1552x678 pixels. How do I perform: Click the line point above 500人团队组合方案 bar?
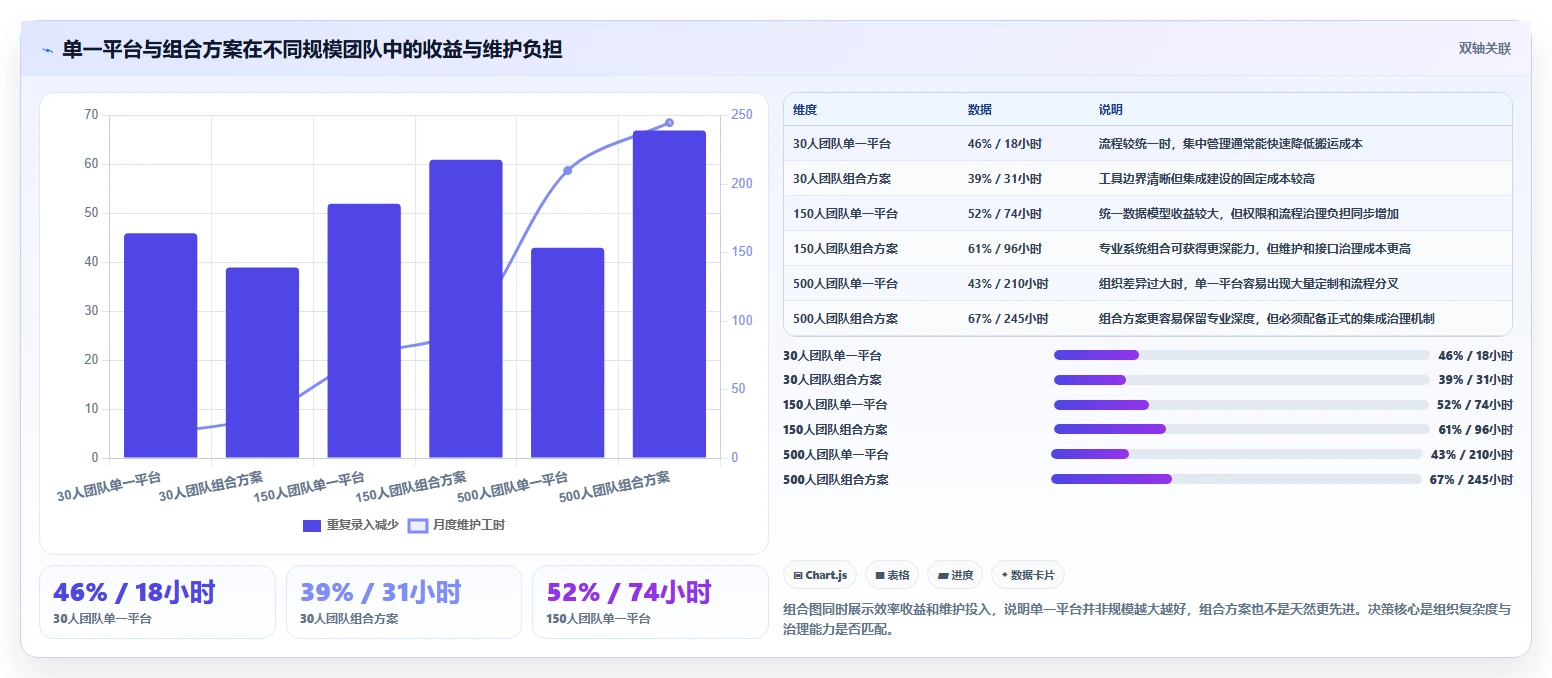click(x=669, y=123)
